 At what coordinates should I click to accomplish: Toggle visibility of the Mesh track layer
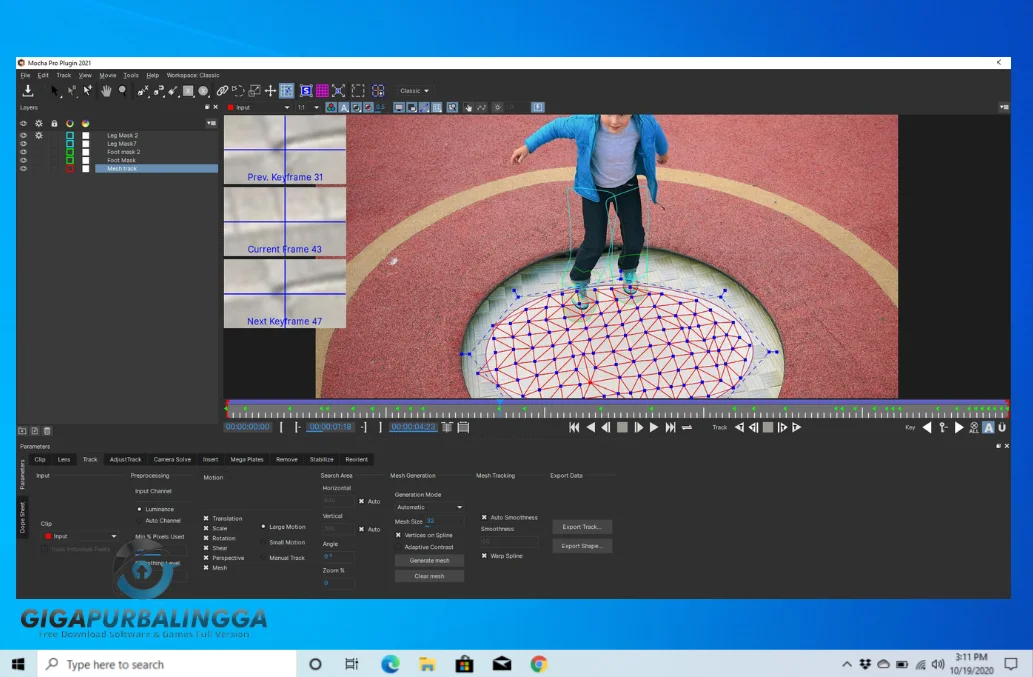[x=23, y=168]
